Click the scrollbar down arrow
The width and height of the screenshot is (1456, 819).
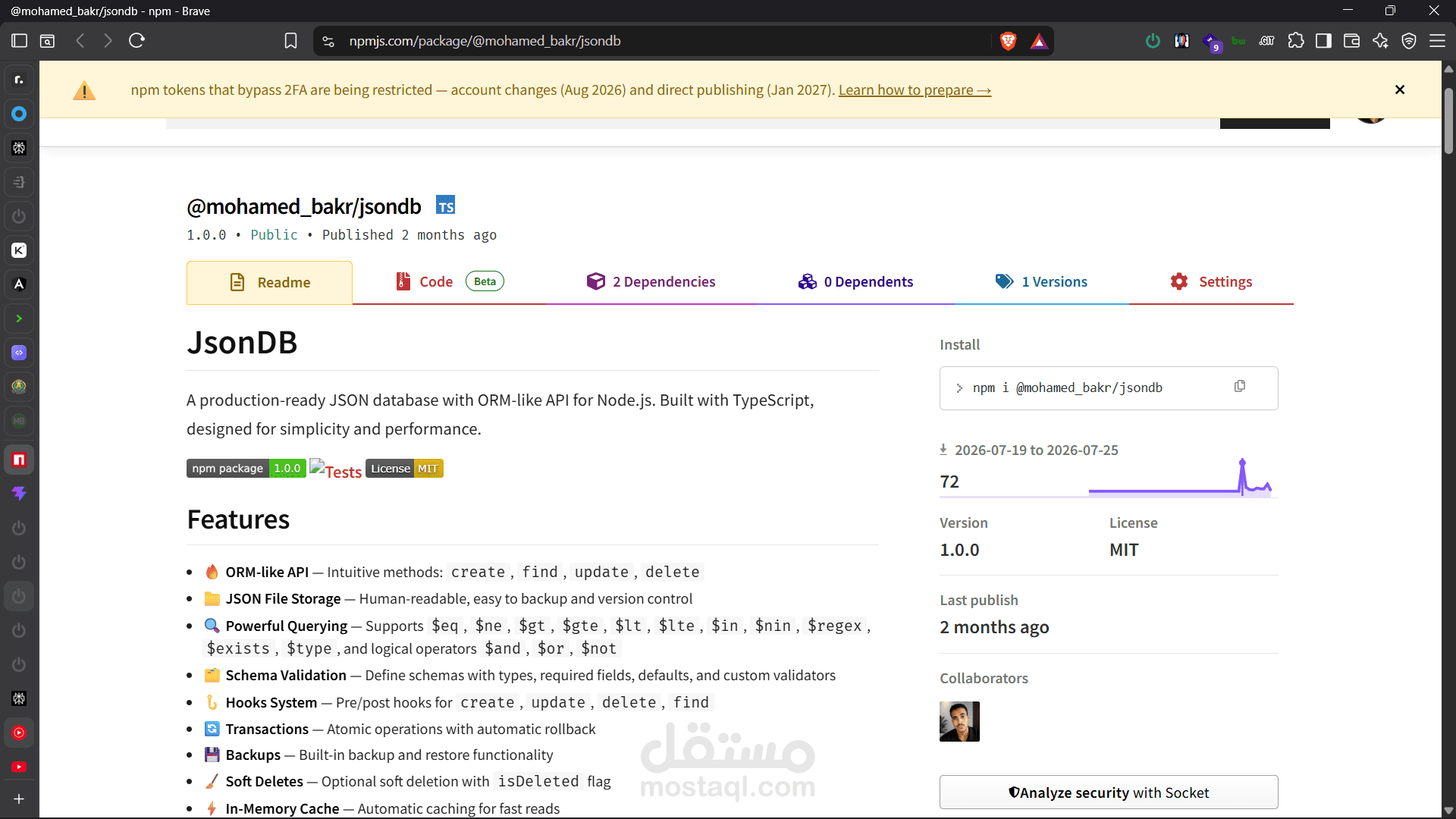pyautogui.click(x=1448, y=811)
